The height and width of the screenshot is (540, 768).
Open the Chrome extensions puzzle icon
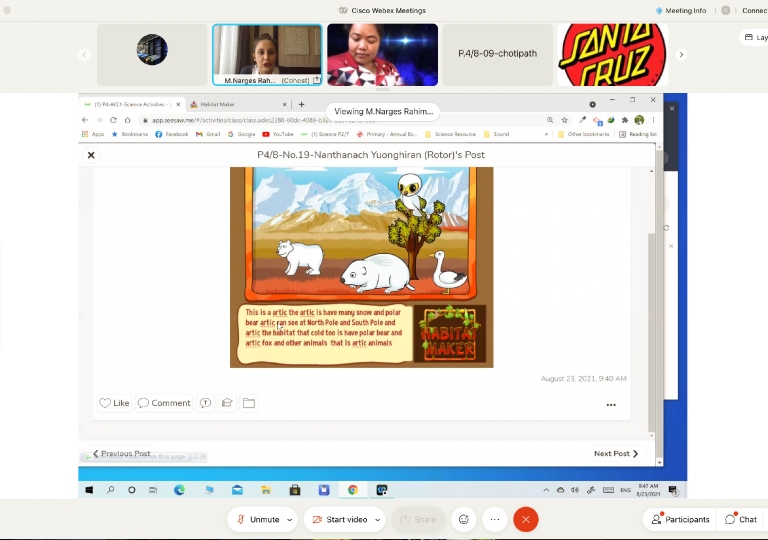tap(624, 120)
